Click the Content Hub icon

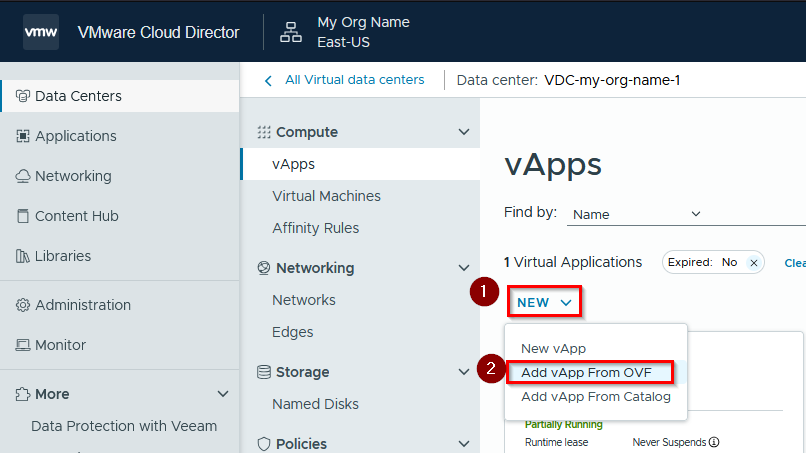23,216
